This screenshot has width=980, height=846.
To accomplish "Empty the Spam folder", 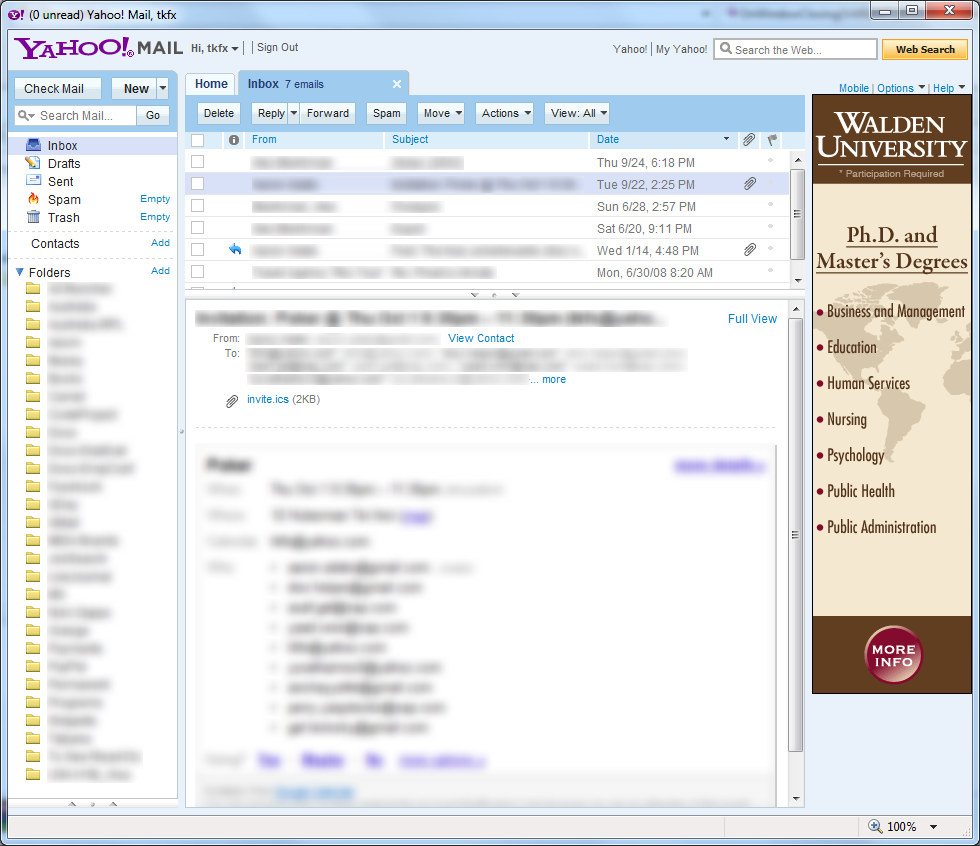I will [x=154, y=199].
